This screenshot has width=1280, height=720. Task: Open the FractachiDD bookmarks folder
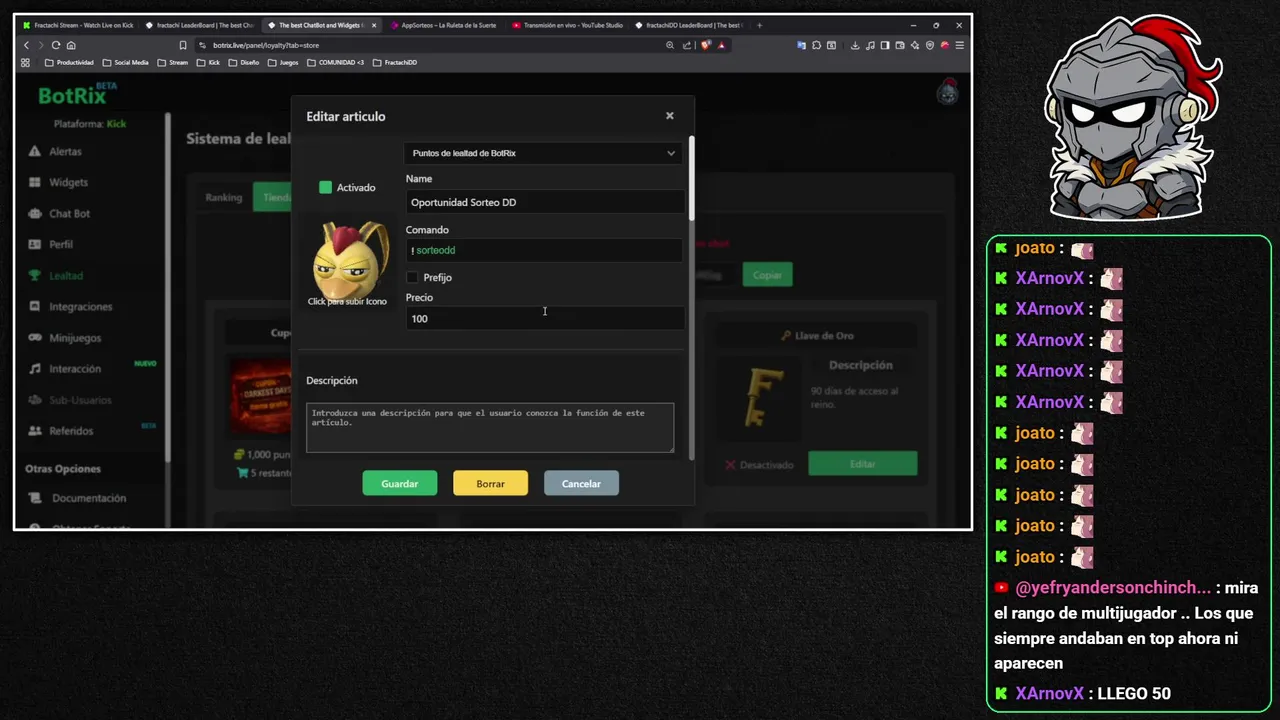(394, 62)
